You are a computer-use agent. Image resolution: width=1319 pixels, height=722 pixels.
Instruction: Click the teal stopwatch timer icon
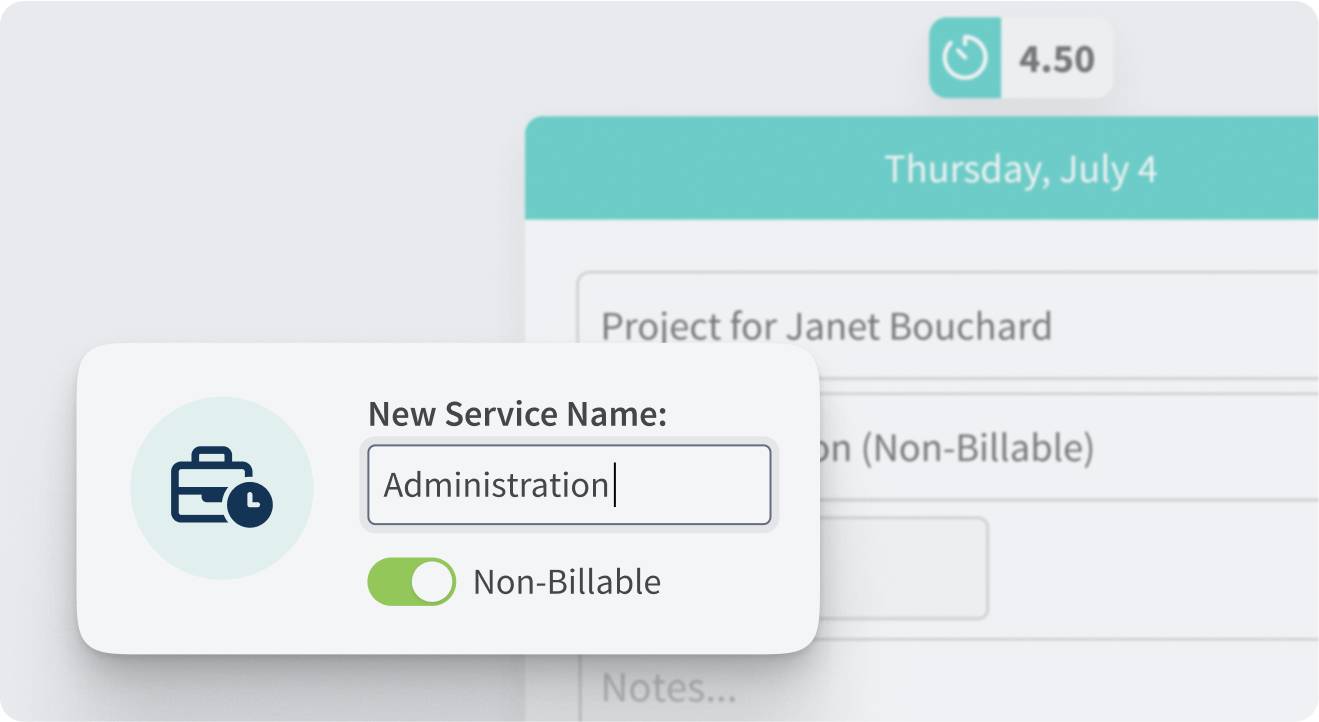coord(965,60)
